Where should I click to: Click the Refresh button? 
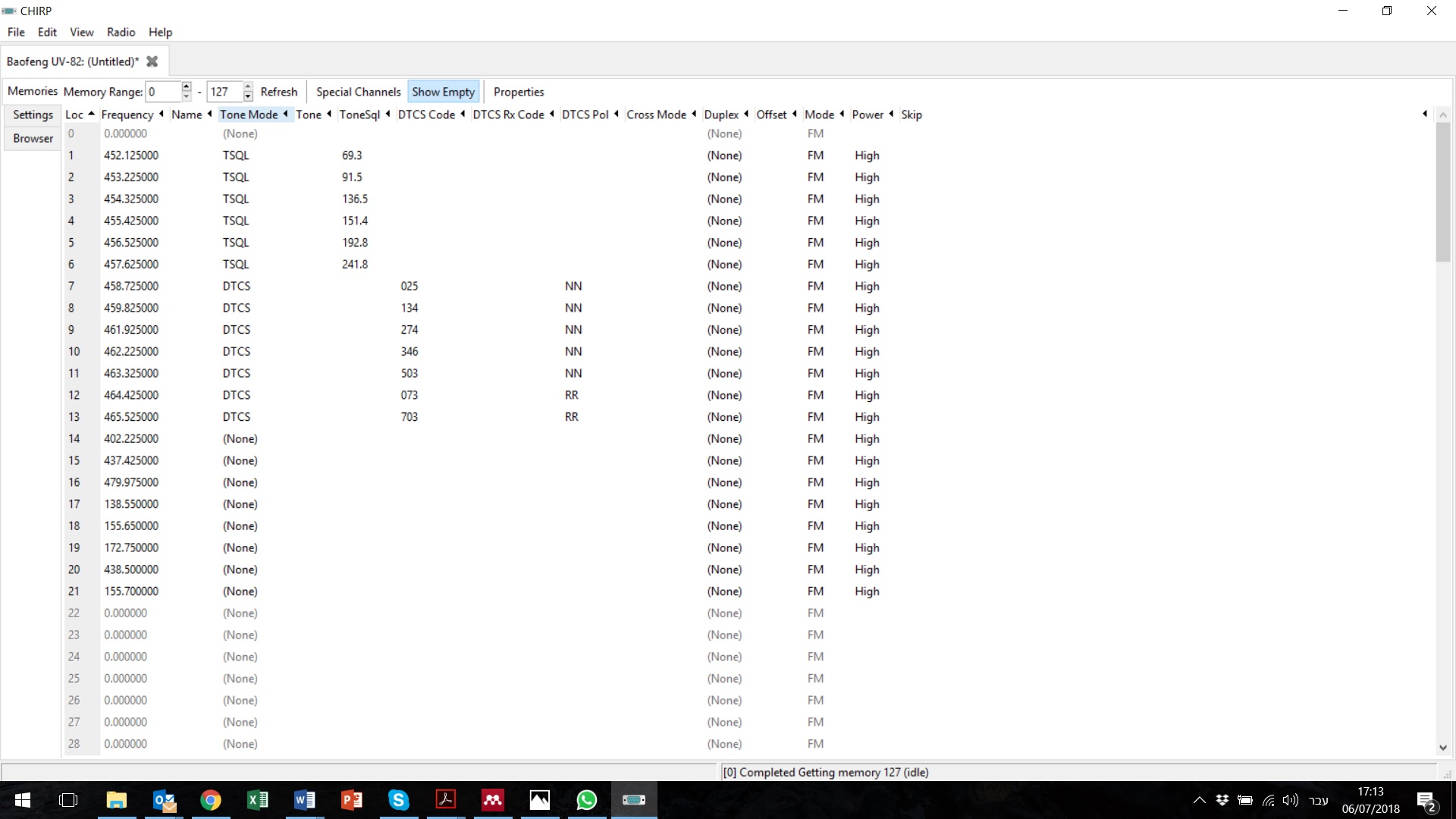pyautogui.click(x=278, y=92)
